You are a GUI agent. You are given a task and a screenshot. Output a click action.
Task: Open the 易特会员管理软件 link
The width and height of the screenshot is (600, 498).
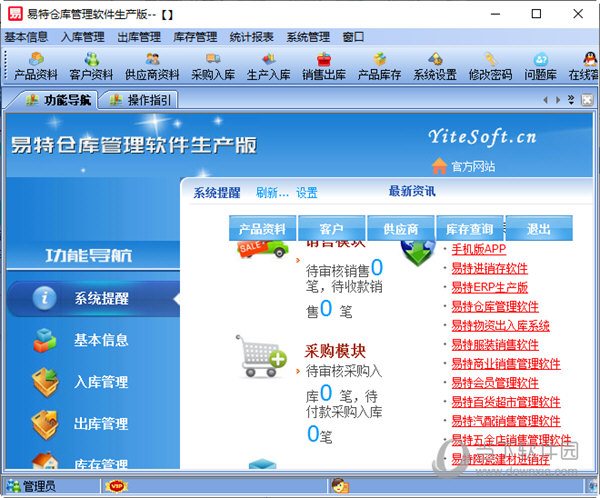[495, 383]
